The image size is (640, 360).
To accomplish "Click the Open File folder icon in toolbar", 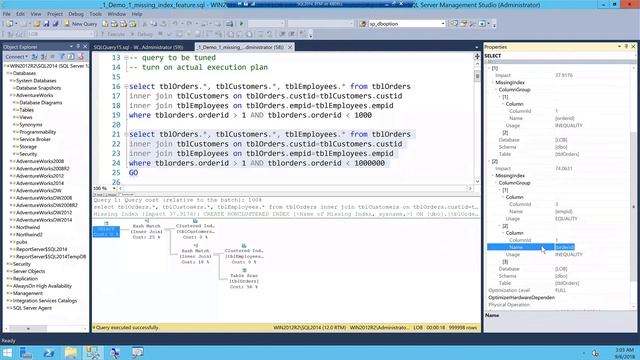I will coord(37,24).
